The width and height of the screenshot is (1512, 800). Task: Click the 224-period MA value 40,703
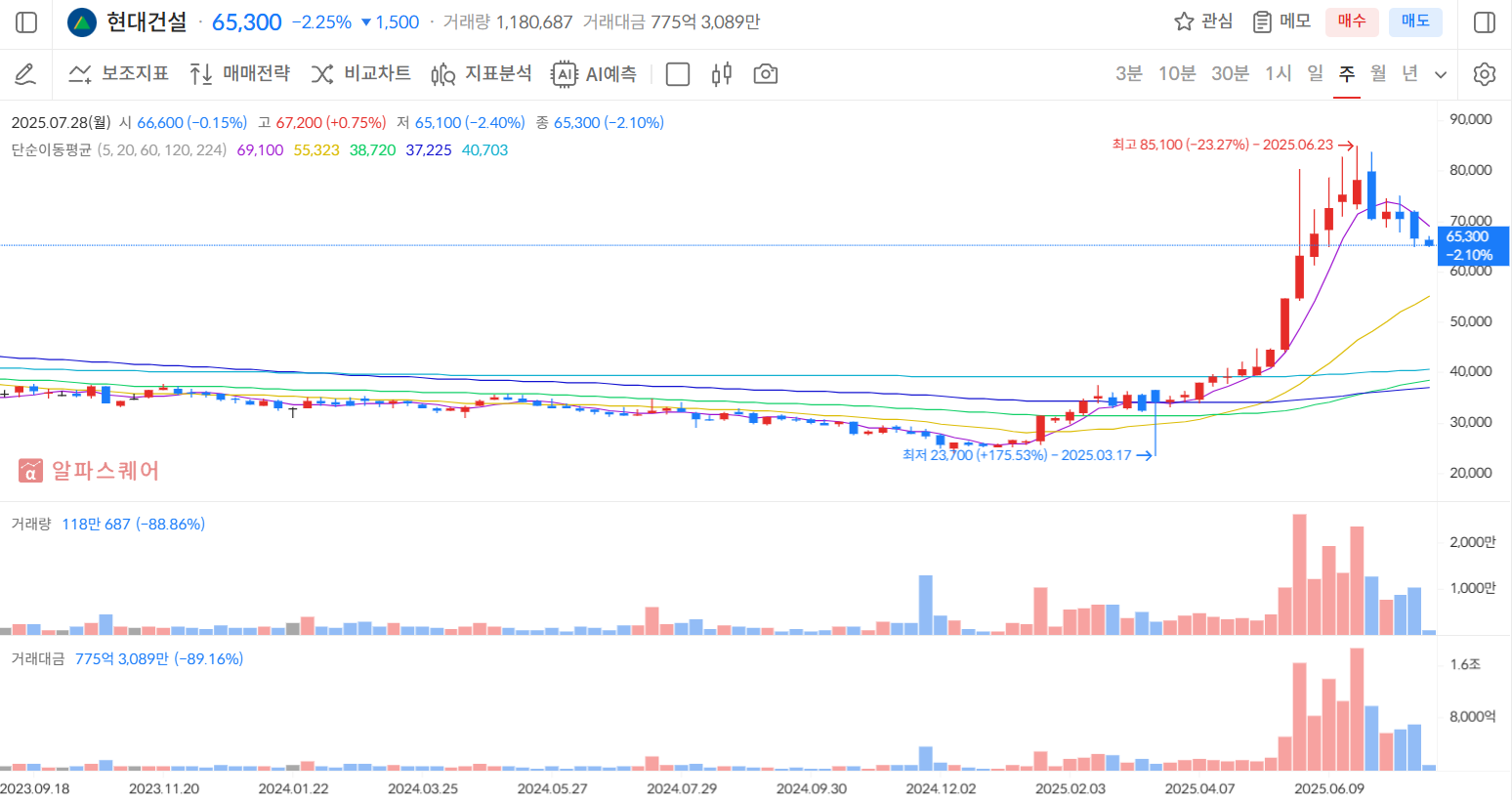click(485, 149)
